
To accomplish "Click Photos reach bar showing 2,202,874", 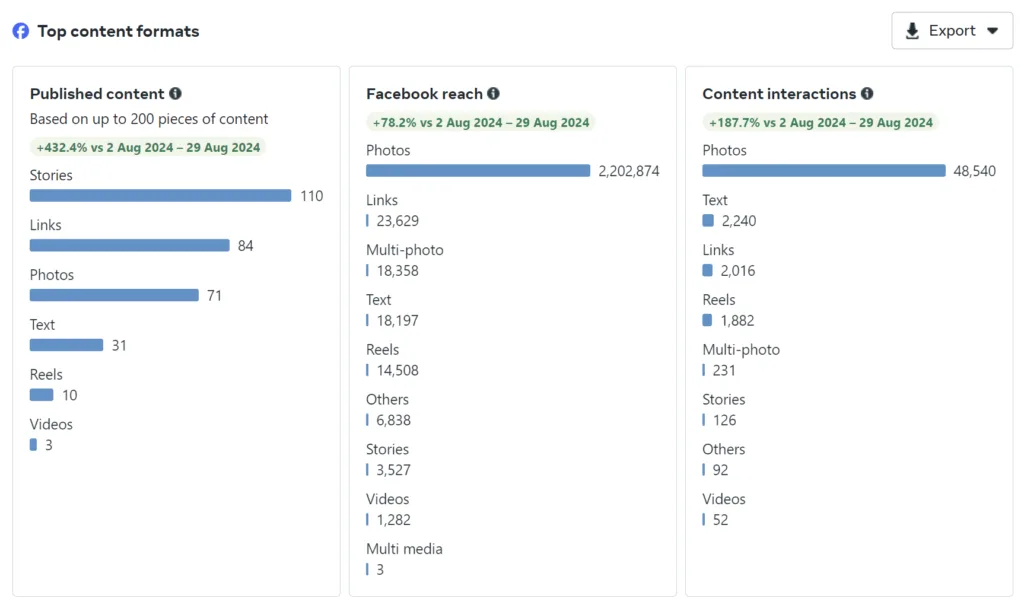I will click(x=478, y=171).
